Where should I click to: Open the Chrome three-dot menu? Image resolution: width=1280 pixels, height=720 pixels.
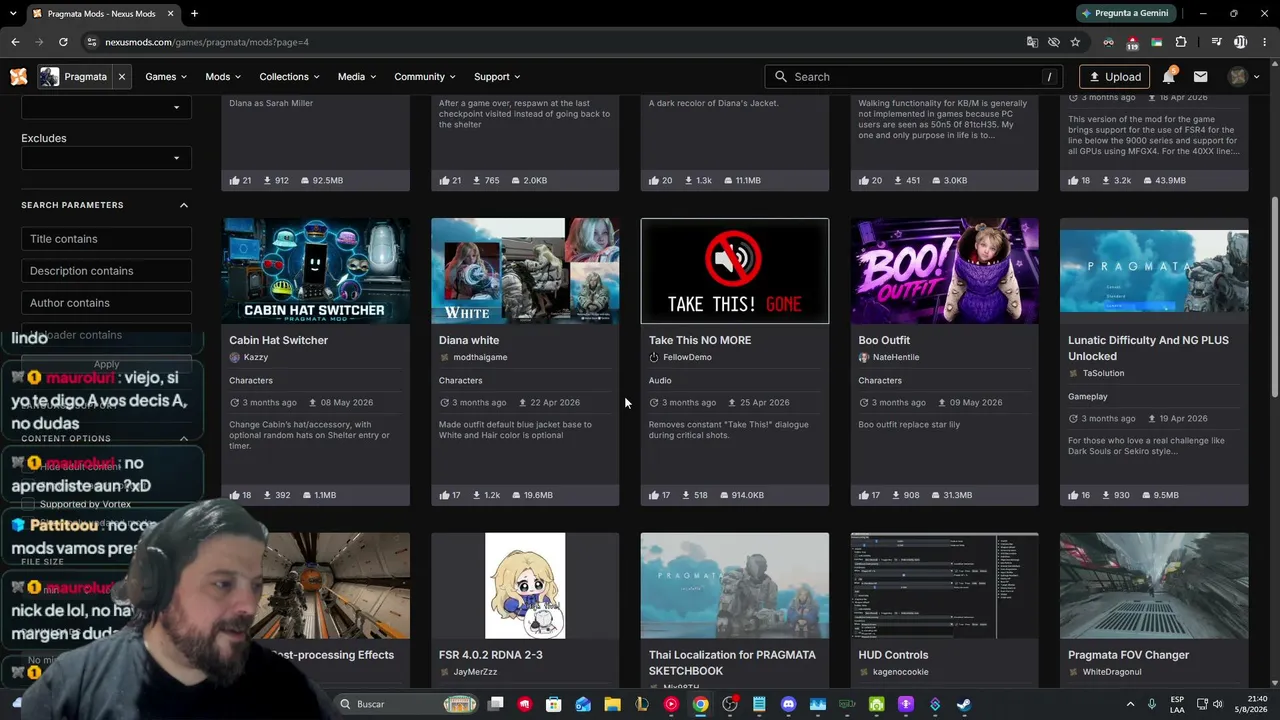(1264, 42)
